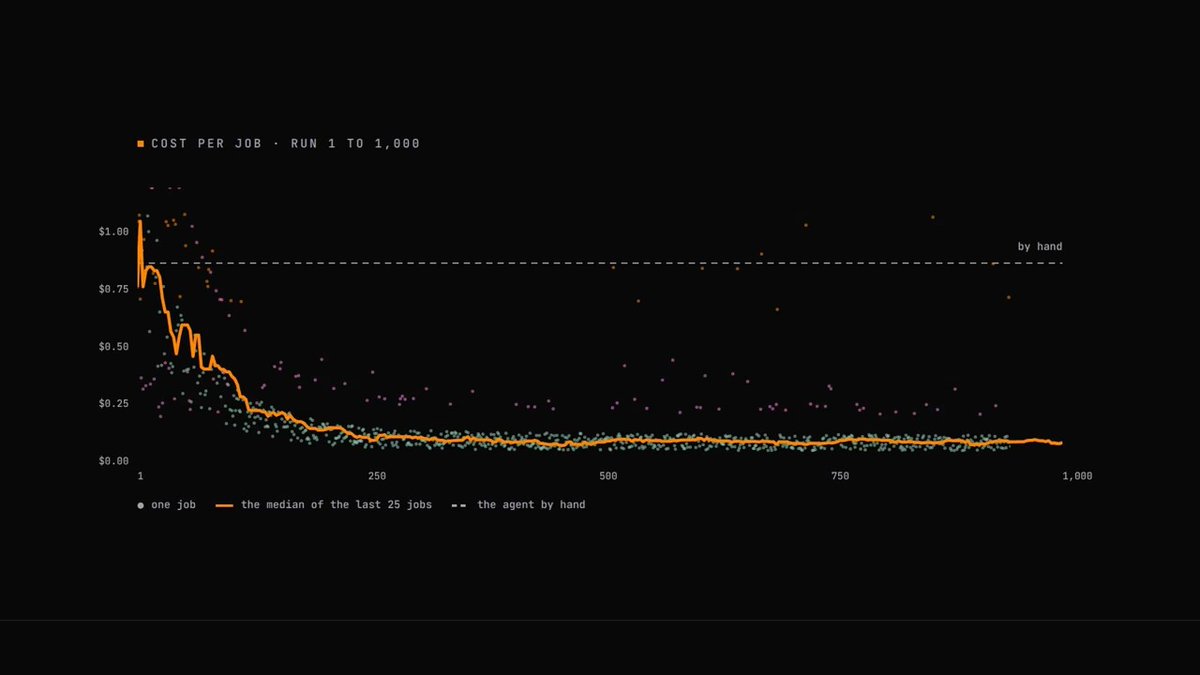Screen dimensions: 1200x675
Task: Select the "one job" legend label
Action: pos(173,505)
